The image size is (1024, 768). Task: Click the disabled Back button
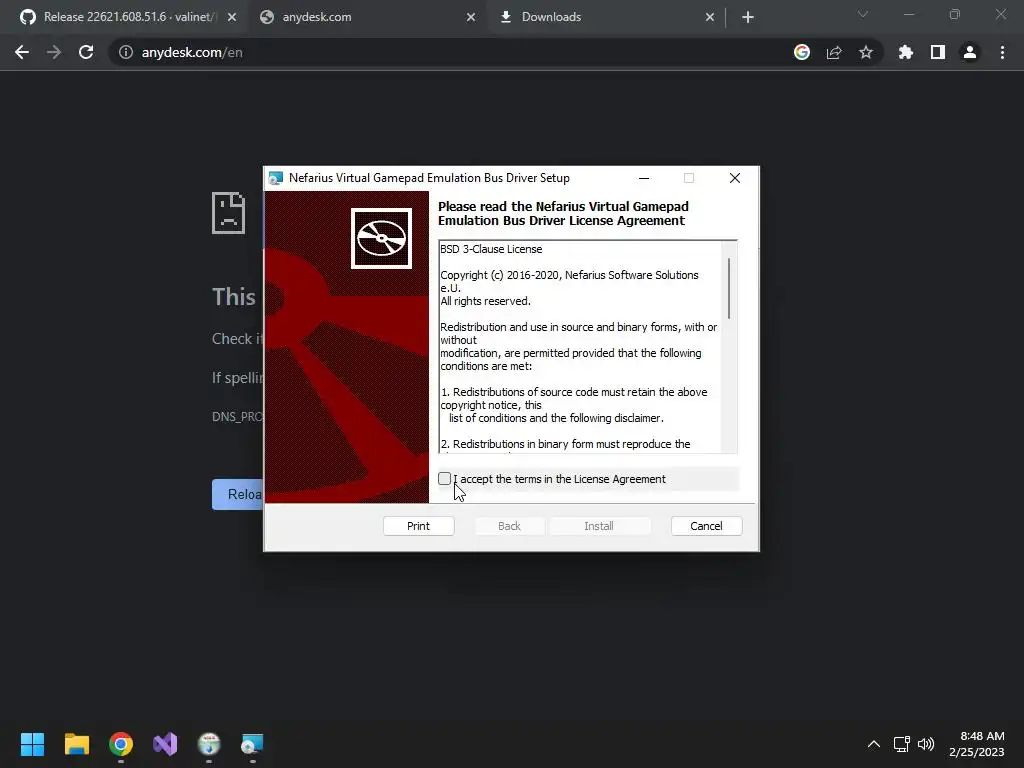[x=509, y=526]
